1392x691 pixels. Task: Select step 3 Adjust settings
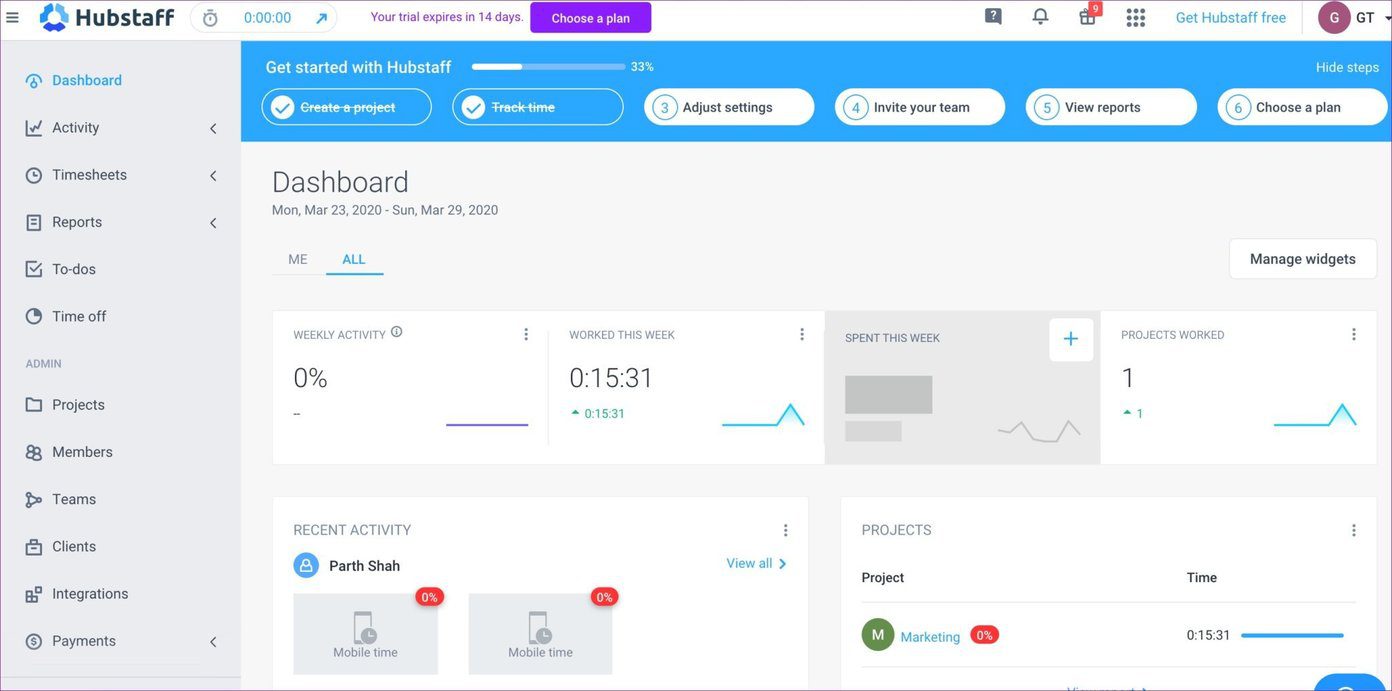[729, 107]
